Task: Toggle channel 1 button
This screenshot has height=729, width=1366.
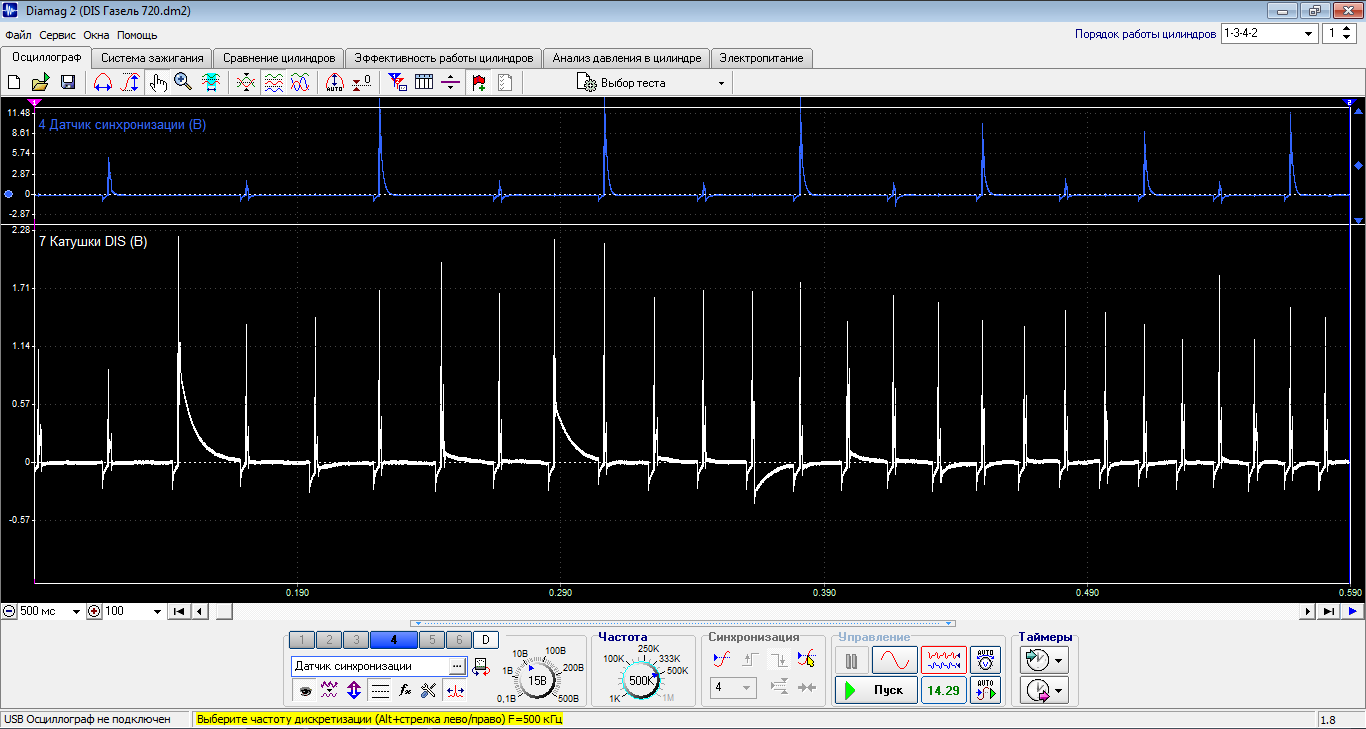Action: [300, 640]
